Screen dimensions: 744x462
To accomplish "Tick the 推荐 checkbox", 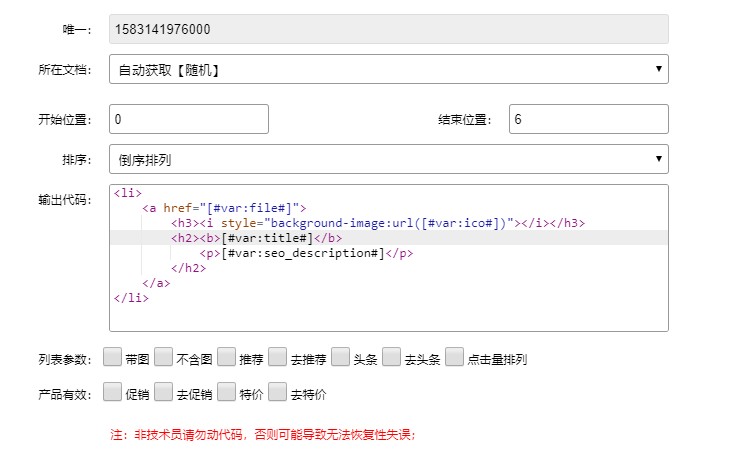I will pyautogui.click(x=226, y=357).
